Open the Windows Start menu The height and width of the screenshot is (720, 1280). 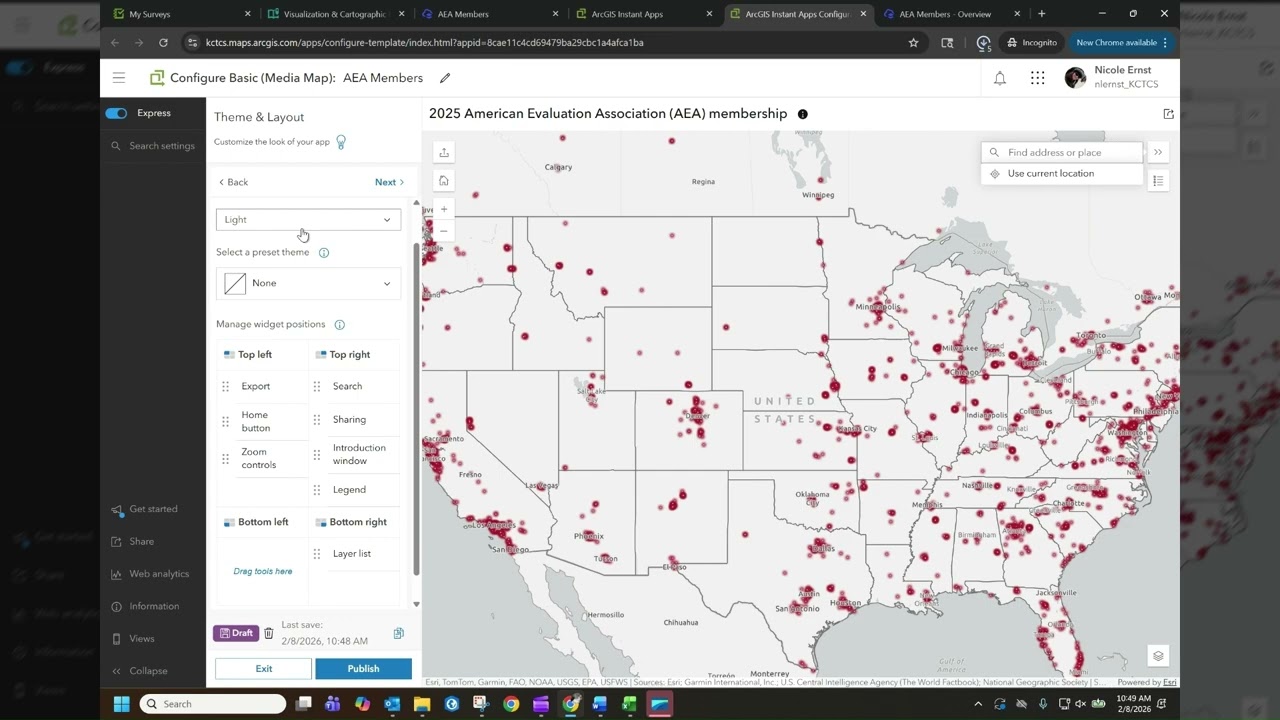point(121,704)
